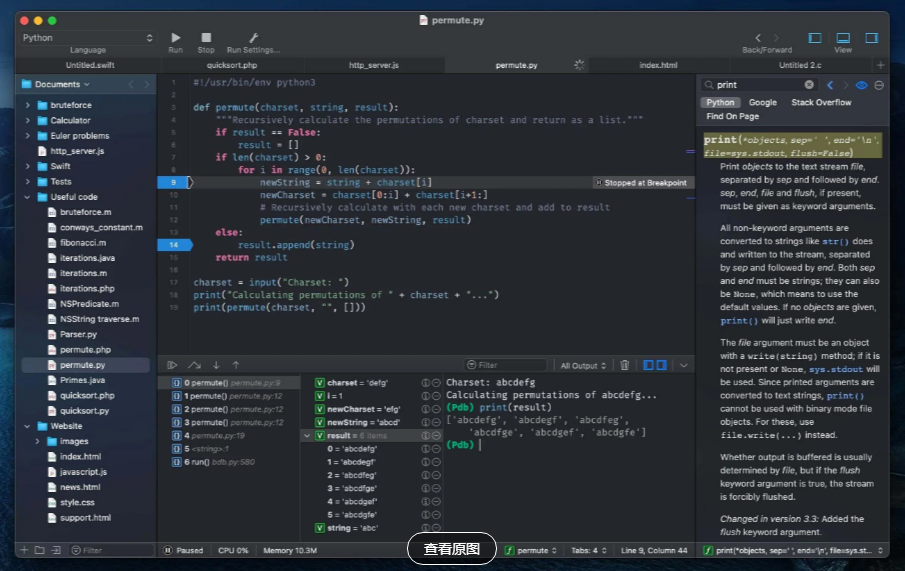Open the All Output dropdown
Screen dimensions: 905x571
point(584,365)
